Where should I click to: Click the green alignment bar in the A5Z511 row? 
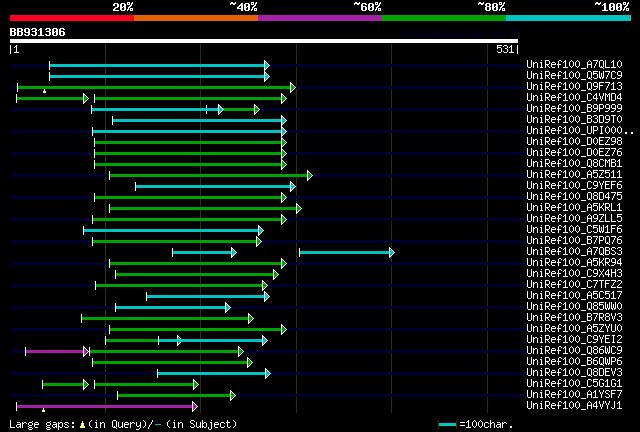(211, 176)
